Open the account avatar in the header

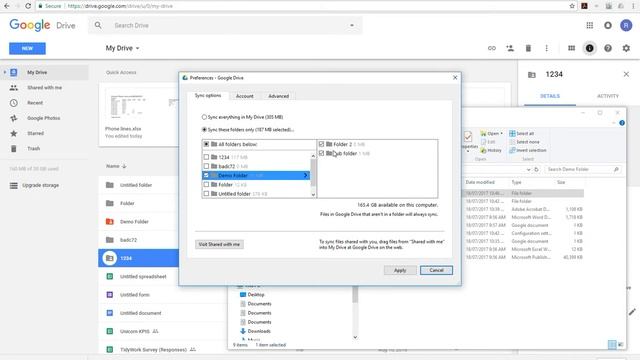pyautogui.click(x=626, y=25)
